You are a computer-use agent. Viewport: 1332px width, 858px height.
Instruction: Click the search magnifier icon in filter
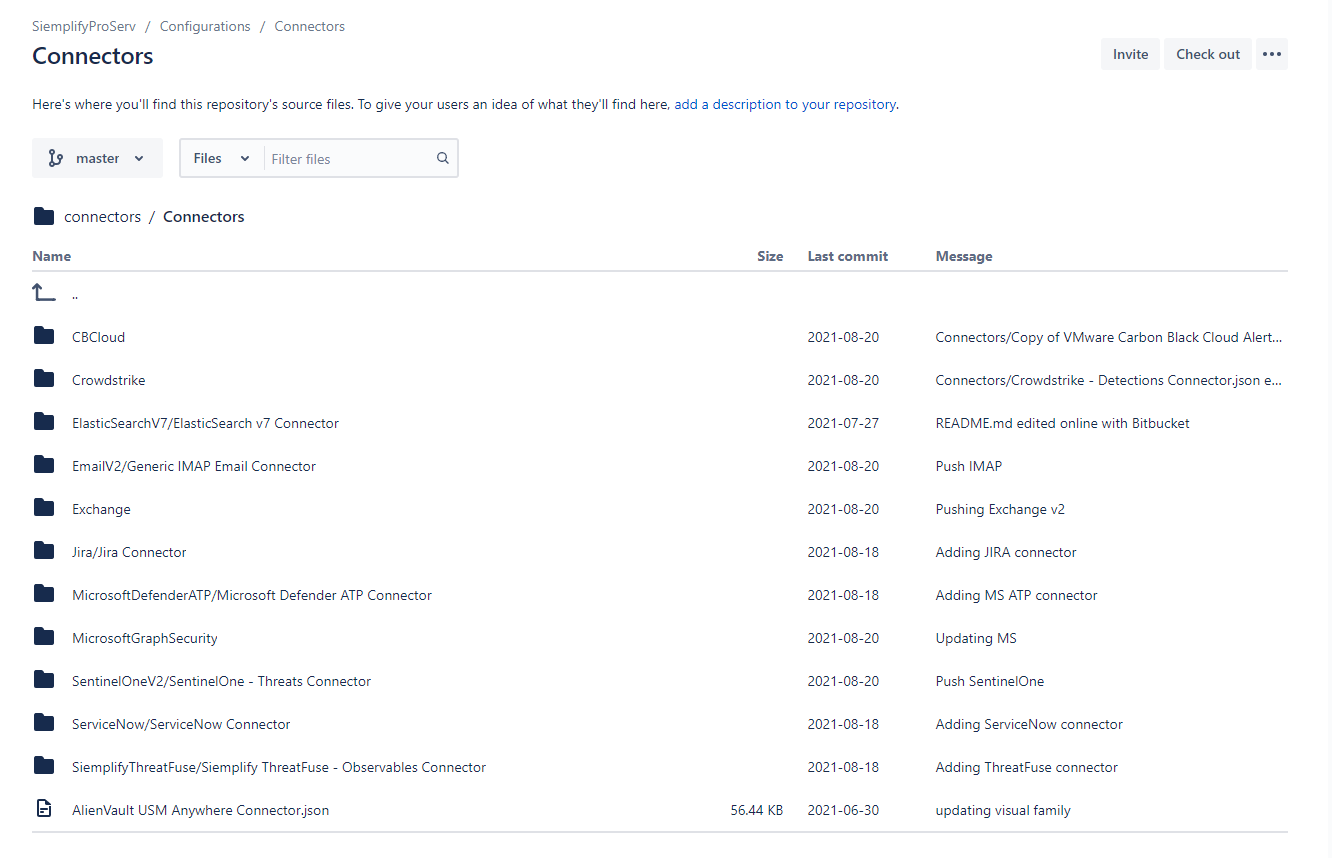click(442, 158)
